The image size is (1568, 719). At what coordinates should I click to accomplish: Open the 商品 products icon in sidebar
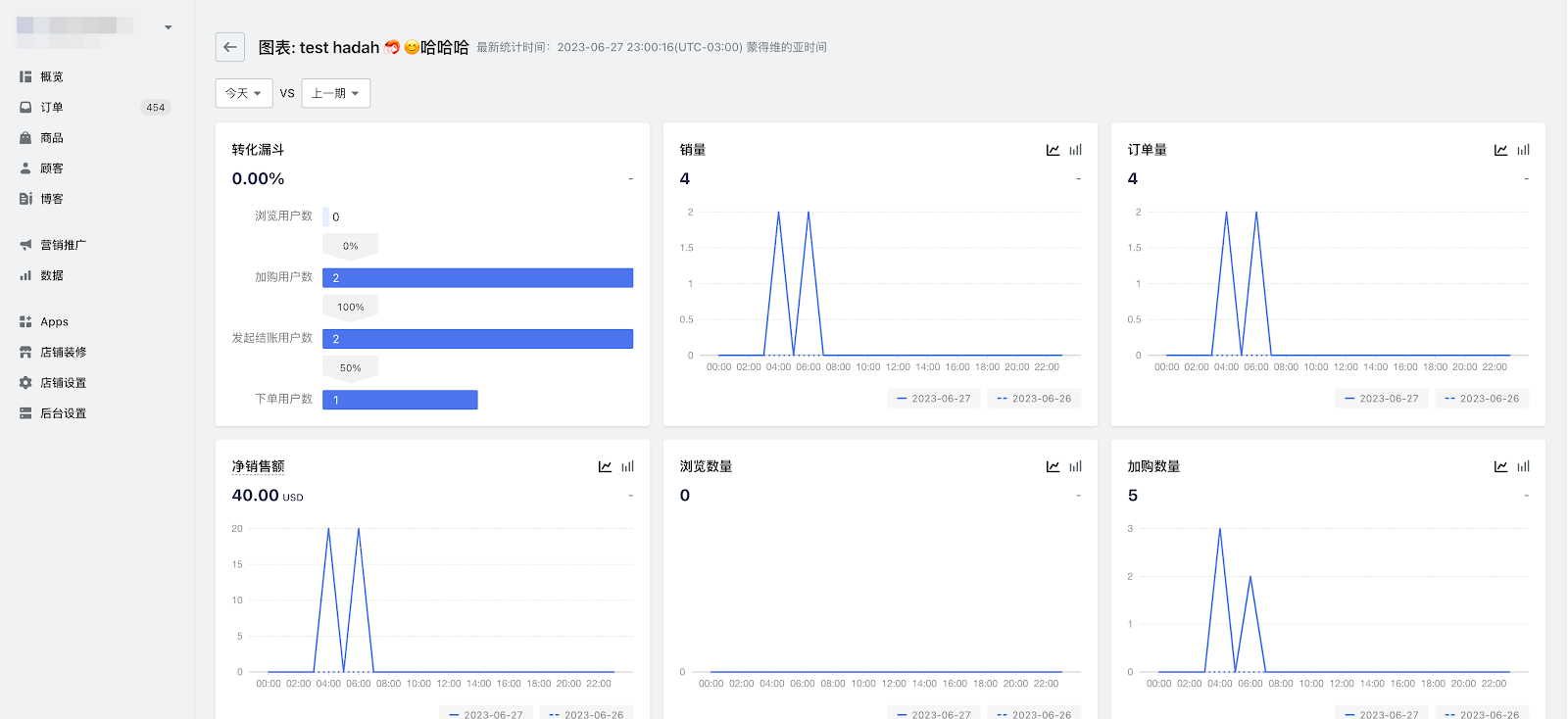[25, 138]
